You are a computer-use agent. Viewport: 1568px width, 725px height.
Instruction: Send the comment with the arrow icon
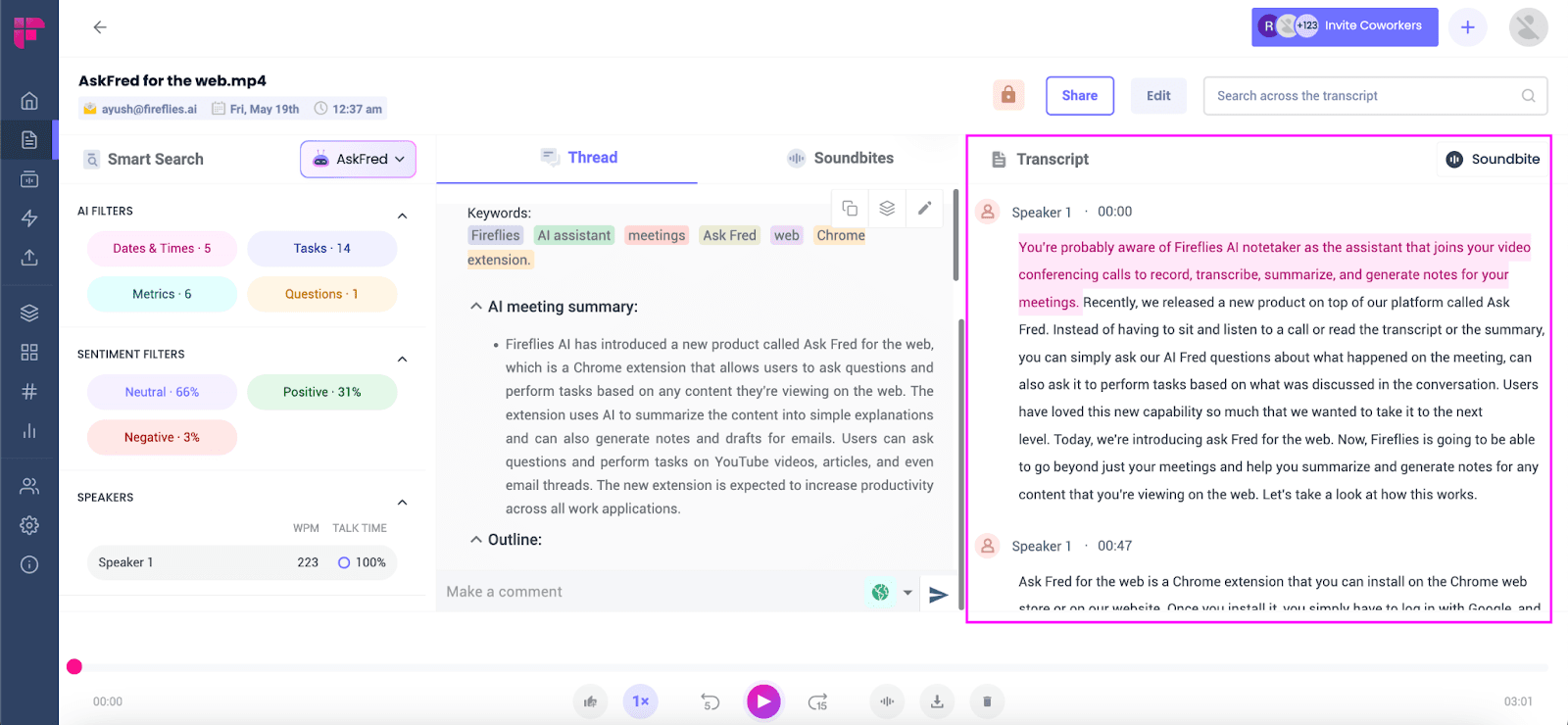(x=938, y=594)
